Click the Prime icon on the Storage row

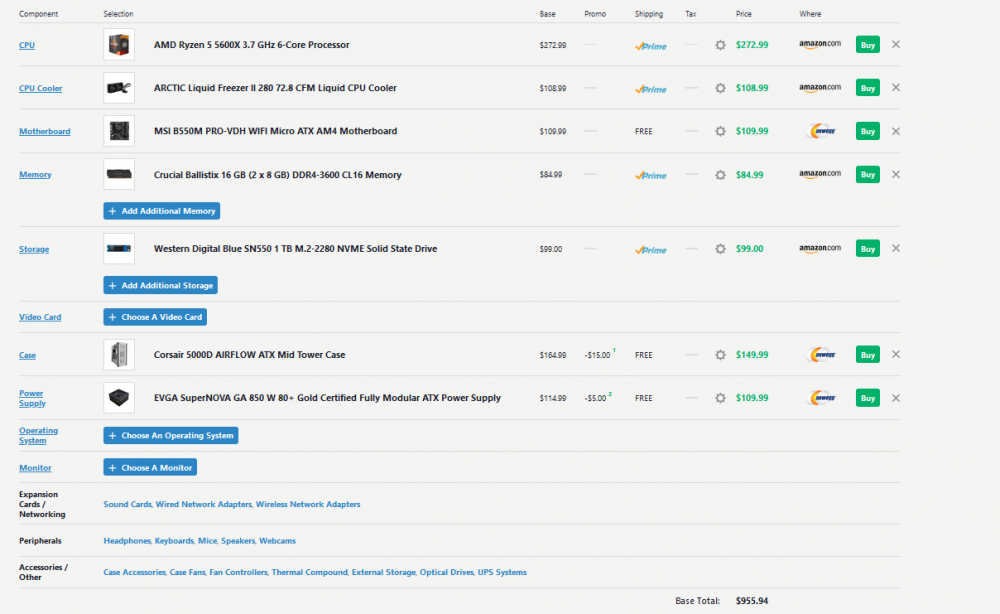[x=650, y=248]
